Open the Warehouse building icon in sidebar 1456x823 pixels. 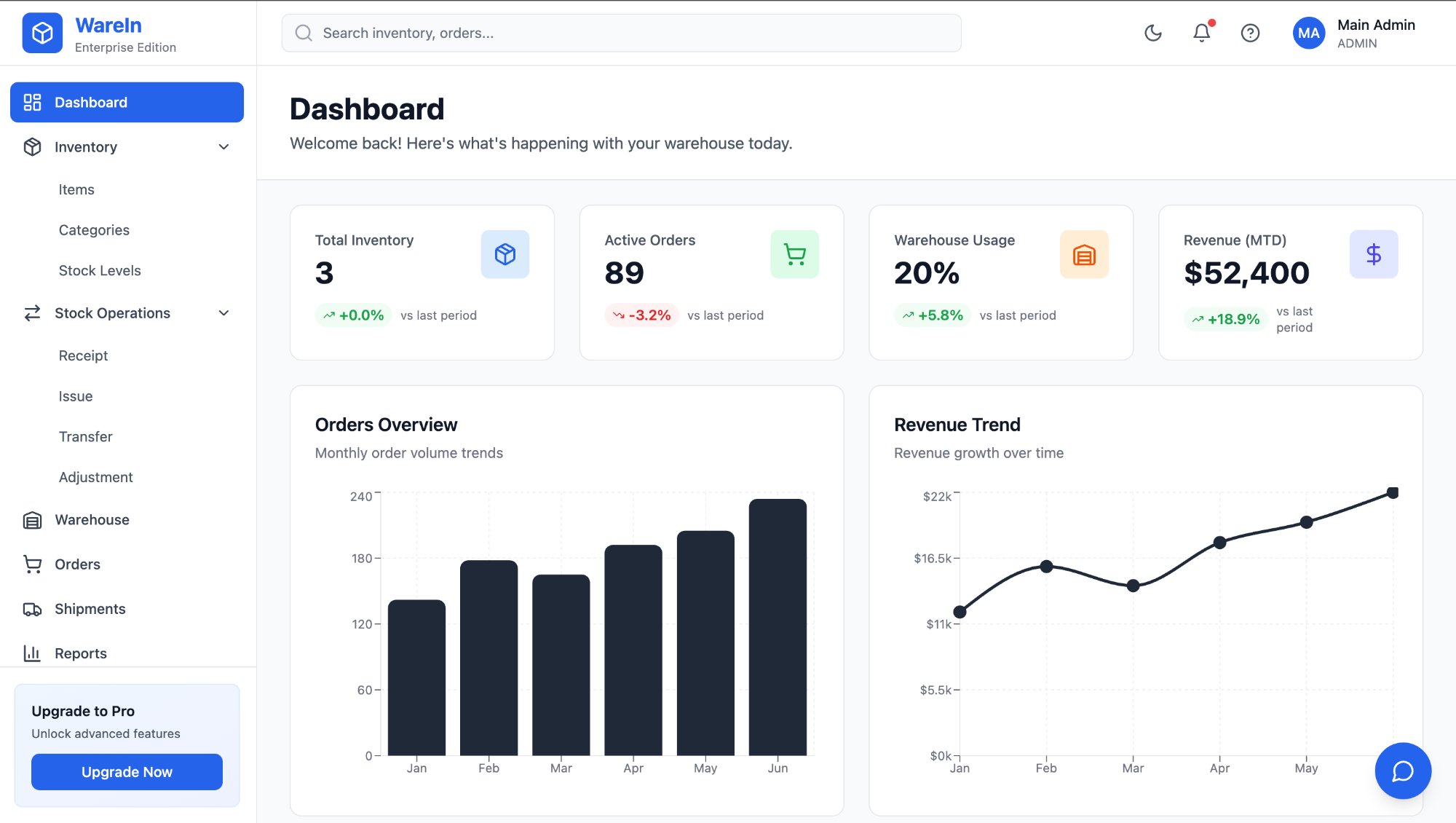coord(32,519)
